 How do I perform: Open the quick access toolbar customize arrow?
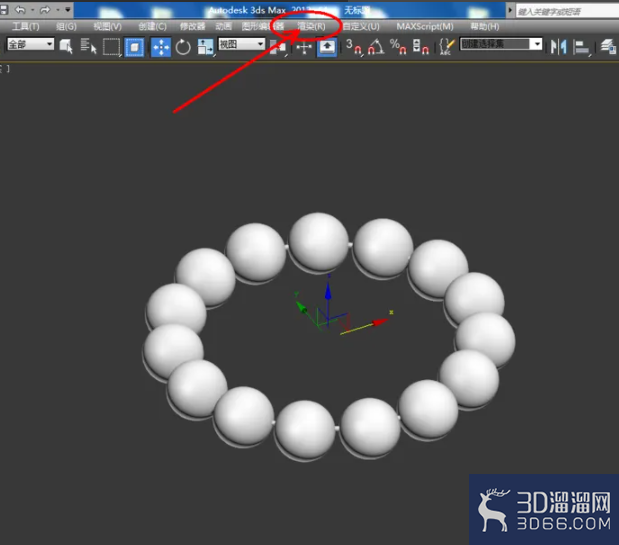68,9
